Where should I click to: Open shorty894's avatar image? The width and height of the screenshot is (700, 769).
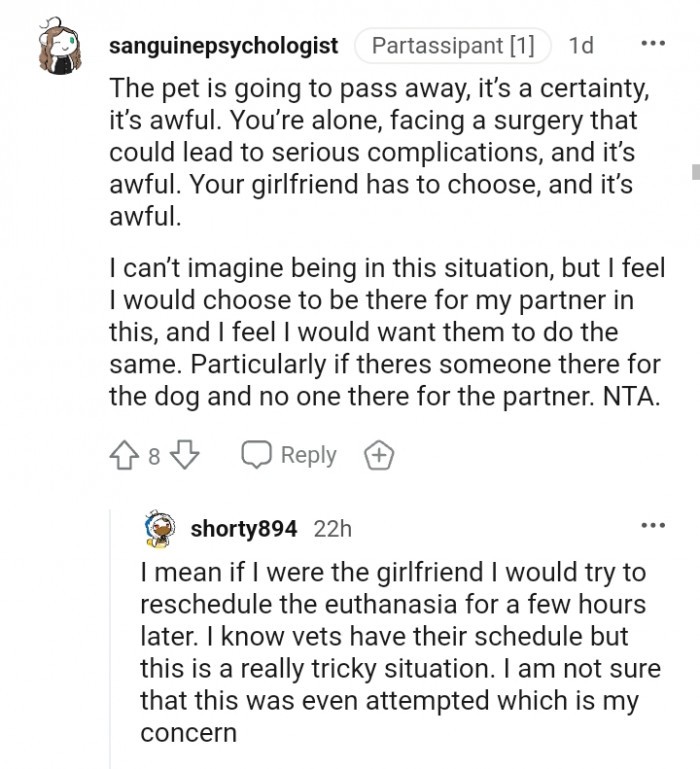161,528
